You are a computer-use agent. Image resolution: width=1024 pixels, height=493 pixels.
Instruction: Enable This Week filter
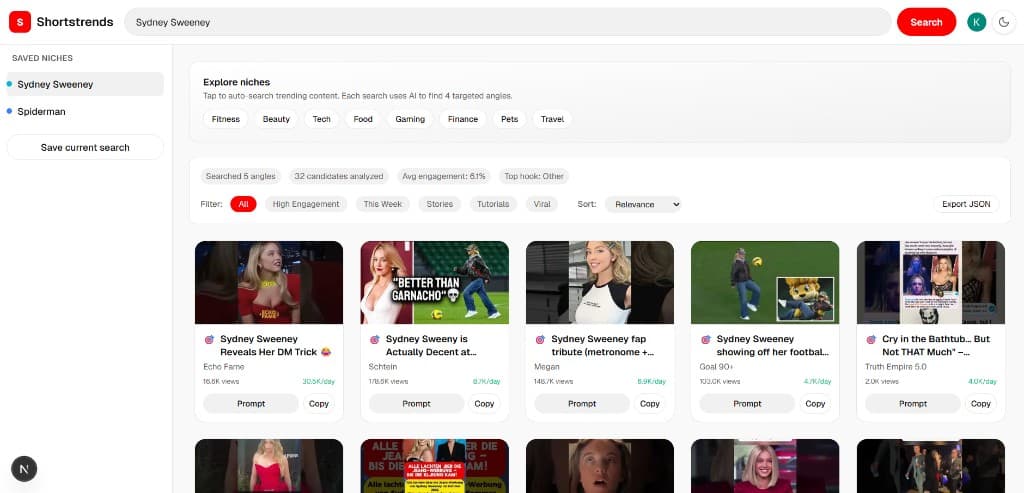pyautogui.click(x=383, y=204)
